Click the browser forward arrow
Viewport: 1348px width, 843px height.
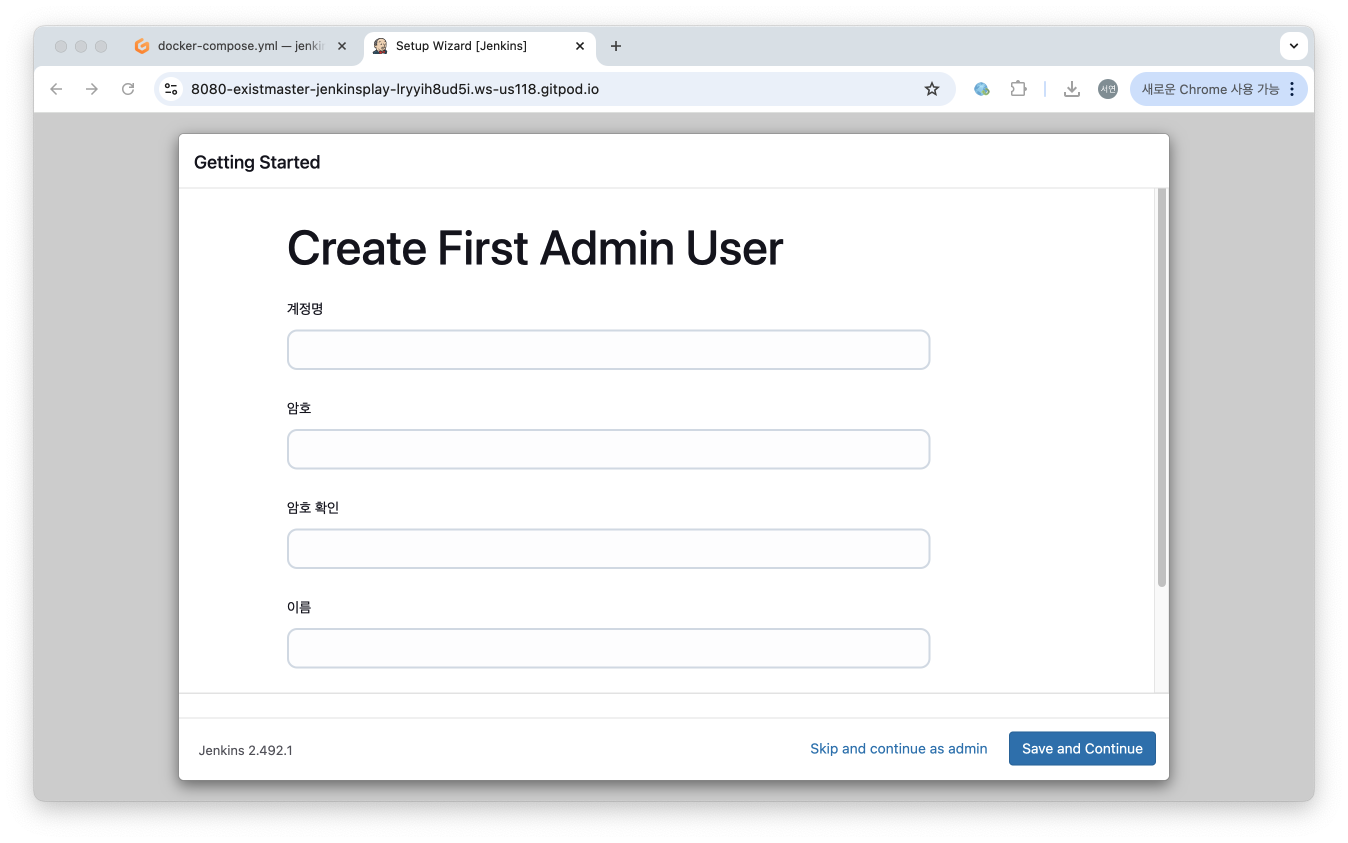(x=92, y=89)
